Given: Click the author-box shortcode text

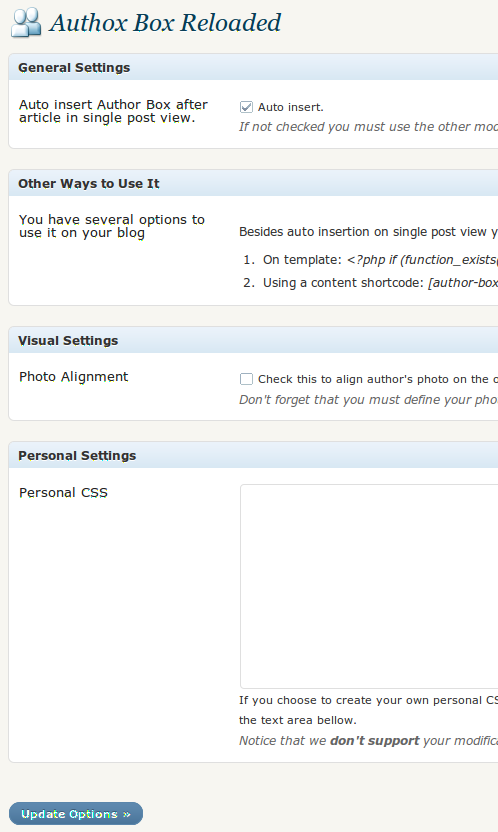Looking at the screenshot, I should [463, 283].
